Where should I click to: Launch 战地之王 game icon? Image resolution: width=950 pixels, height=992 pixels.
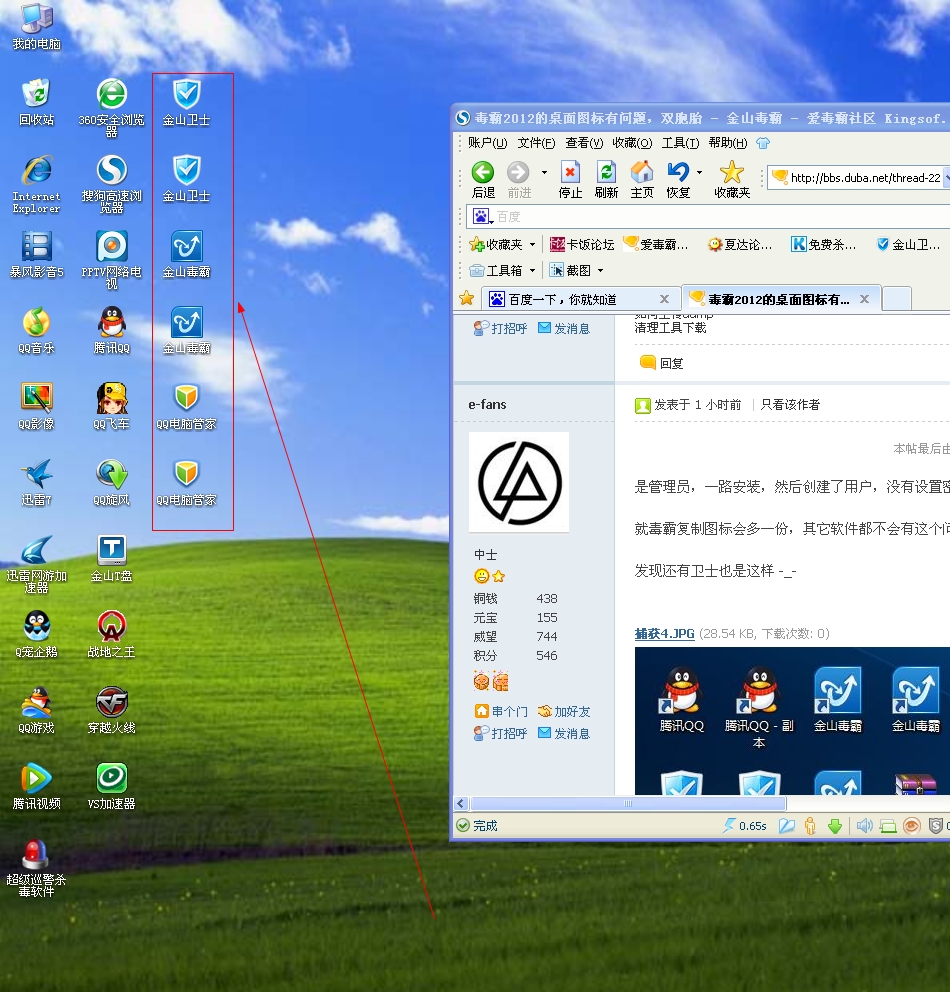tap(111, 634)
